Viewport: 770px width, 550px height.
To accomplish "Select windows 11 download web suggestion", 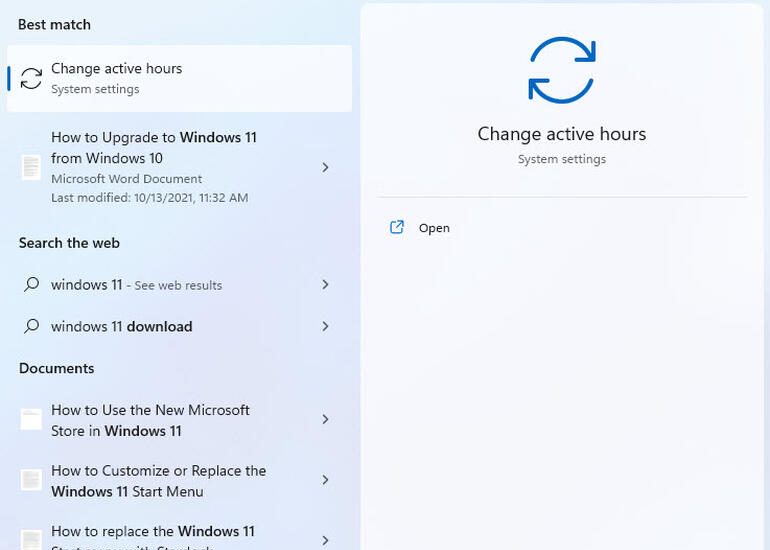I will [179, 326].
